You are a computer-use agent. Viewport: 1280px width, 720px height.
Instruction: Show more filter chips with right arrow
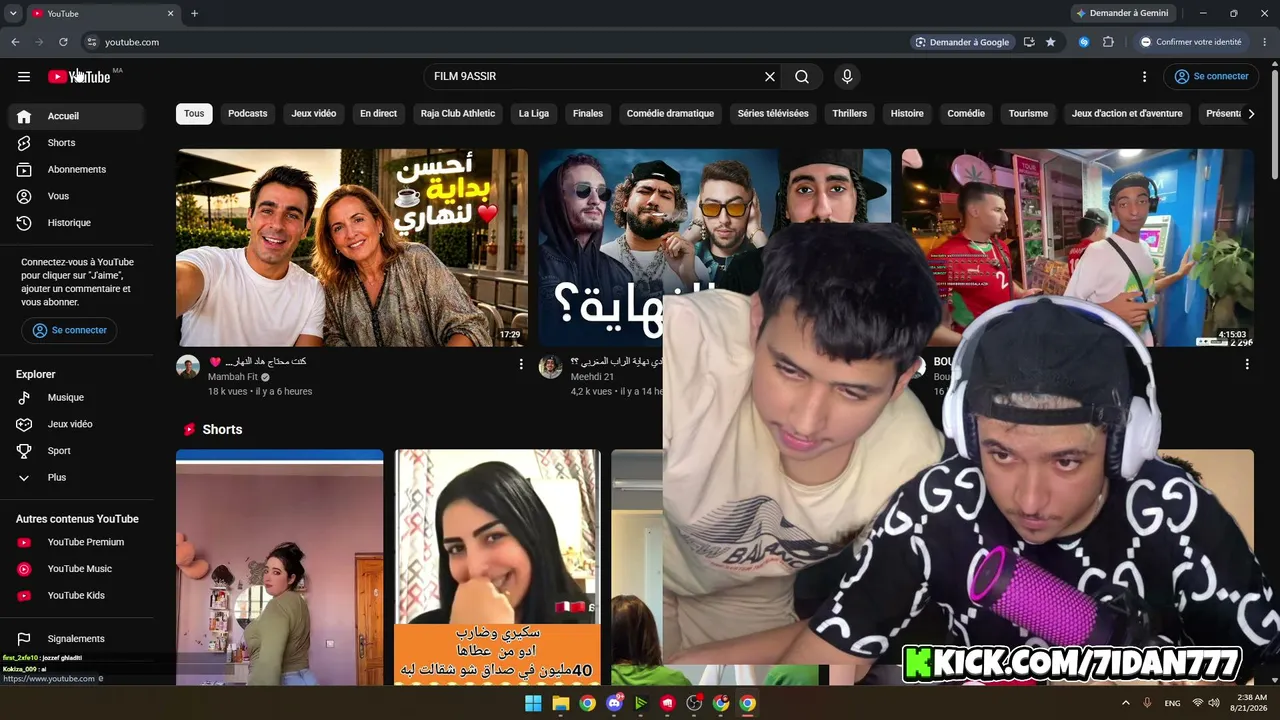click(x=1251, y=114)
